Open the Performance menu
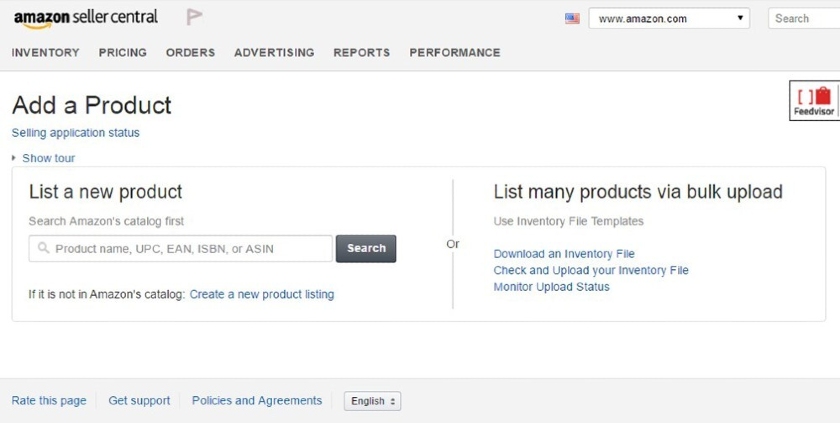This screenshot has width=840, height=423. tap(455, 52)
